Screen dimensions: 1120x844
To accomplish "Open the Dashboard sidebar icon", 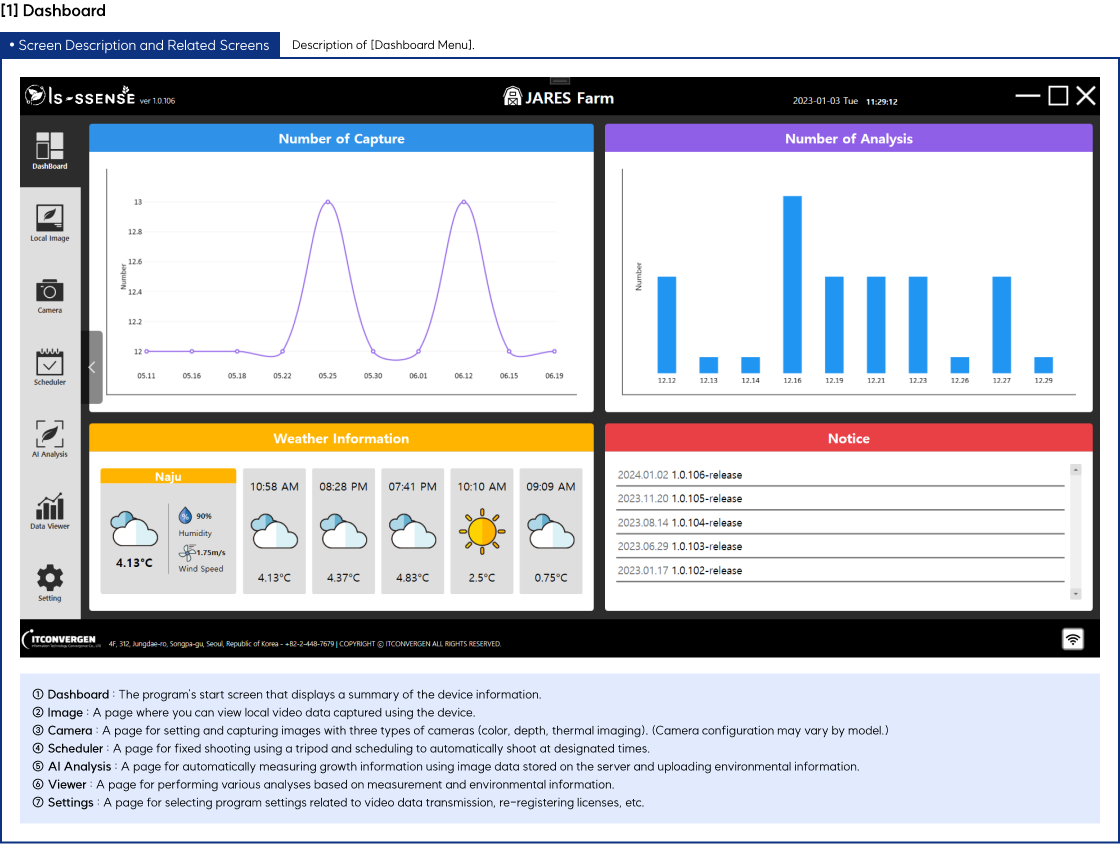I will (49, 148).
